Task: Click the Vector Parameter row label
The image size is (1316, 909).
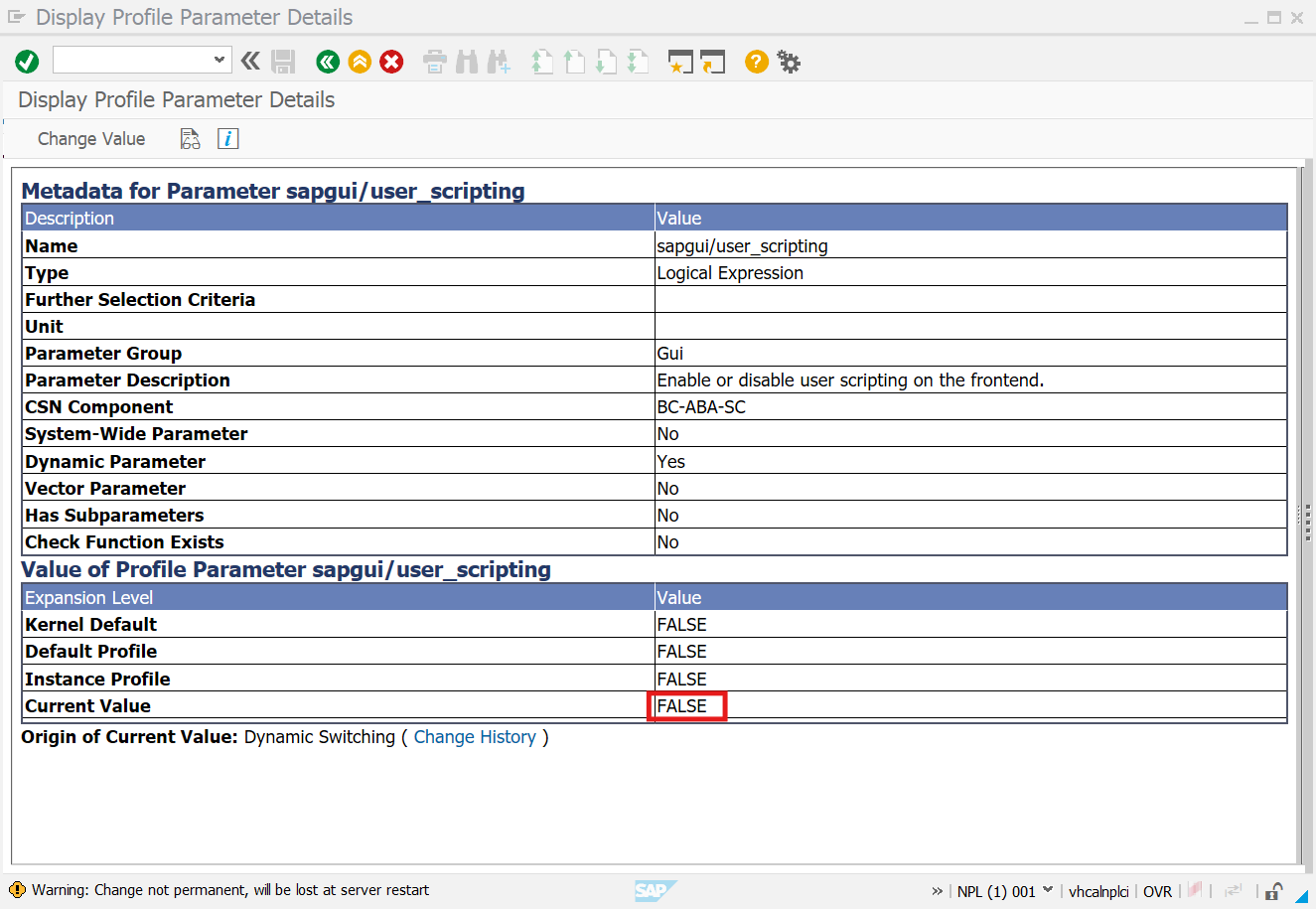Action: pyautogui.click(x=105, y=489)
